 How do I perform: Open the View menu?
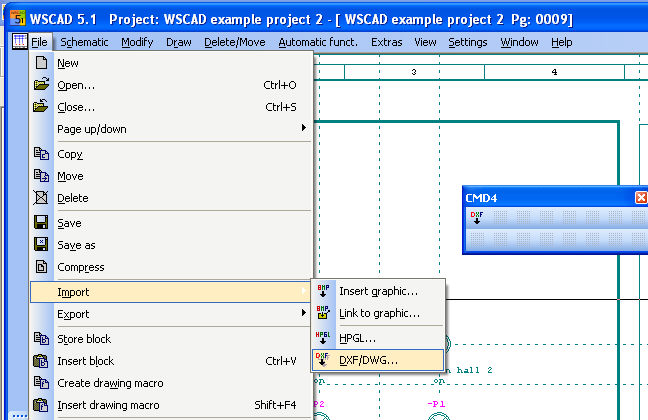tap(425, 42)
